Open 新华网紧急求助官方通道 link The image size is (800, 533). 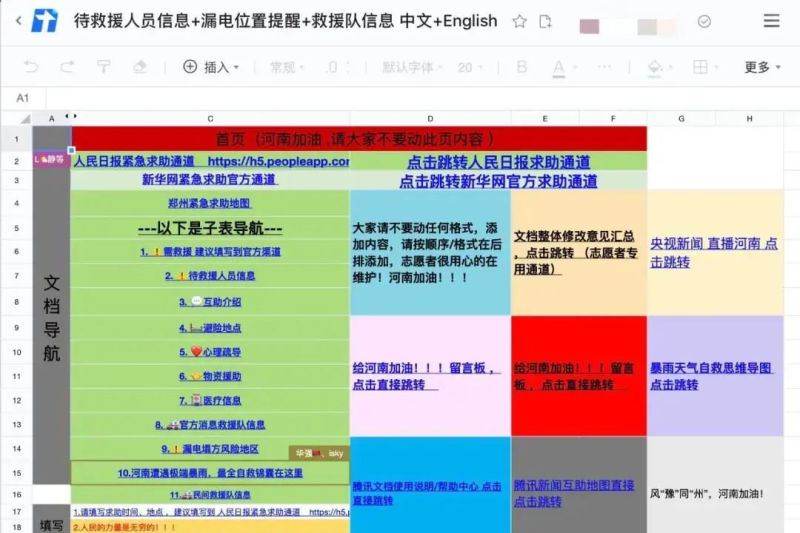point(209,180)
